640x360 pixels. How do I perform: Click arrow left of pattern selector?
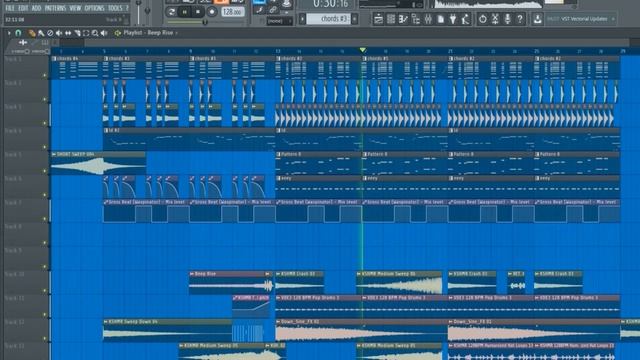pos(302,19)
